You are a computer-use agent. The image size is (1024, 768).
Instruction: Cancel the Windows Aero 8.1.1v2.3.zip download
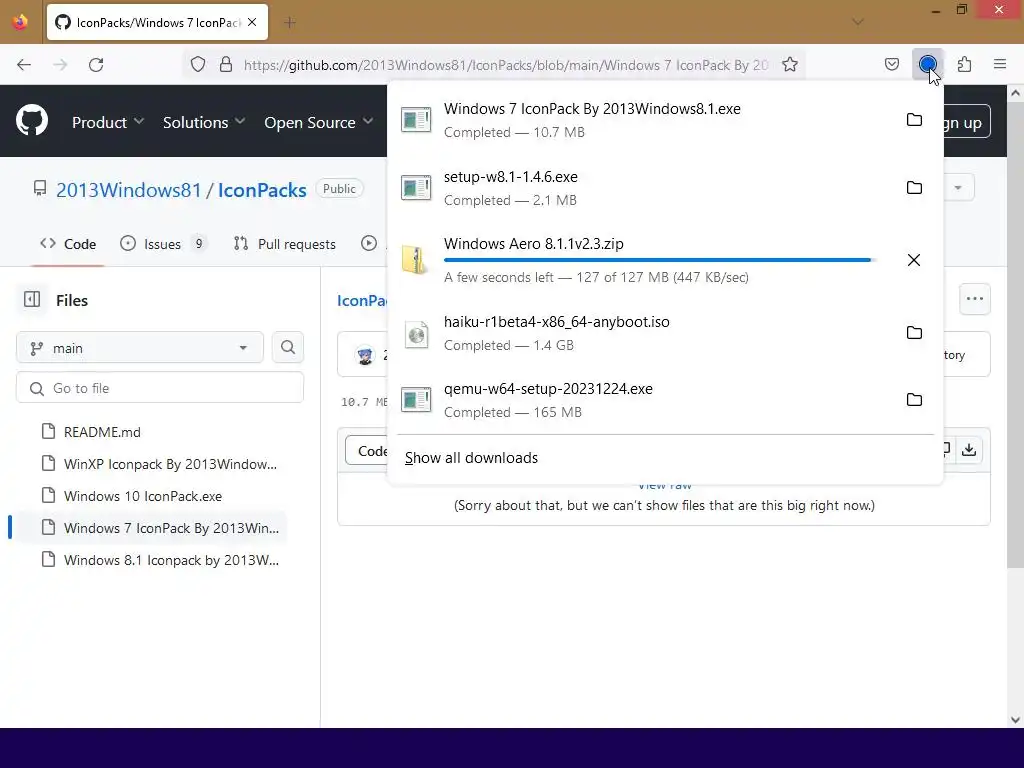pyautogui.click(x=914, y=260)
